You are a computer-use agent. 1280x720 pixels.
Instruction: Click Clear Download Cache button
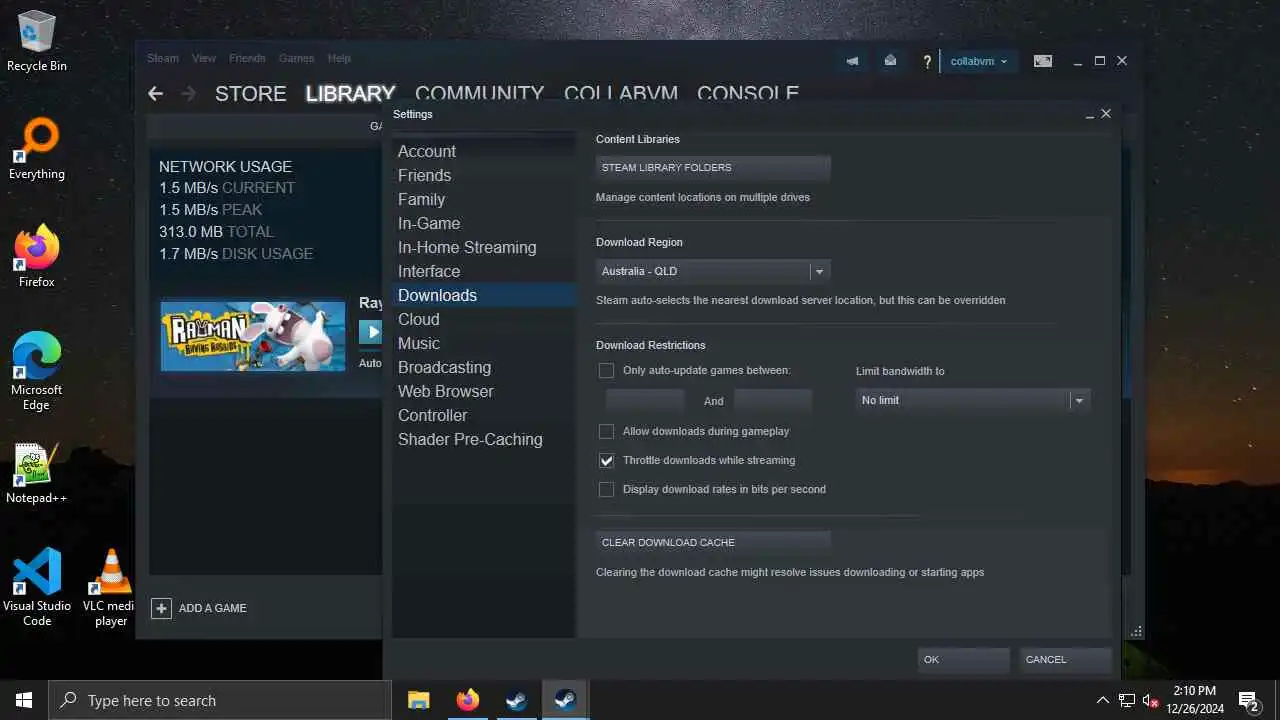[713, 542]
